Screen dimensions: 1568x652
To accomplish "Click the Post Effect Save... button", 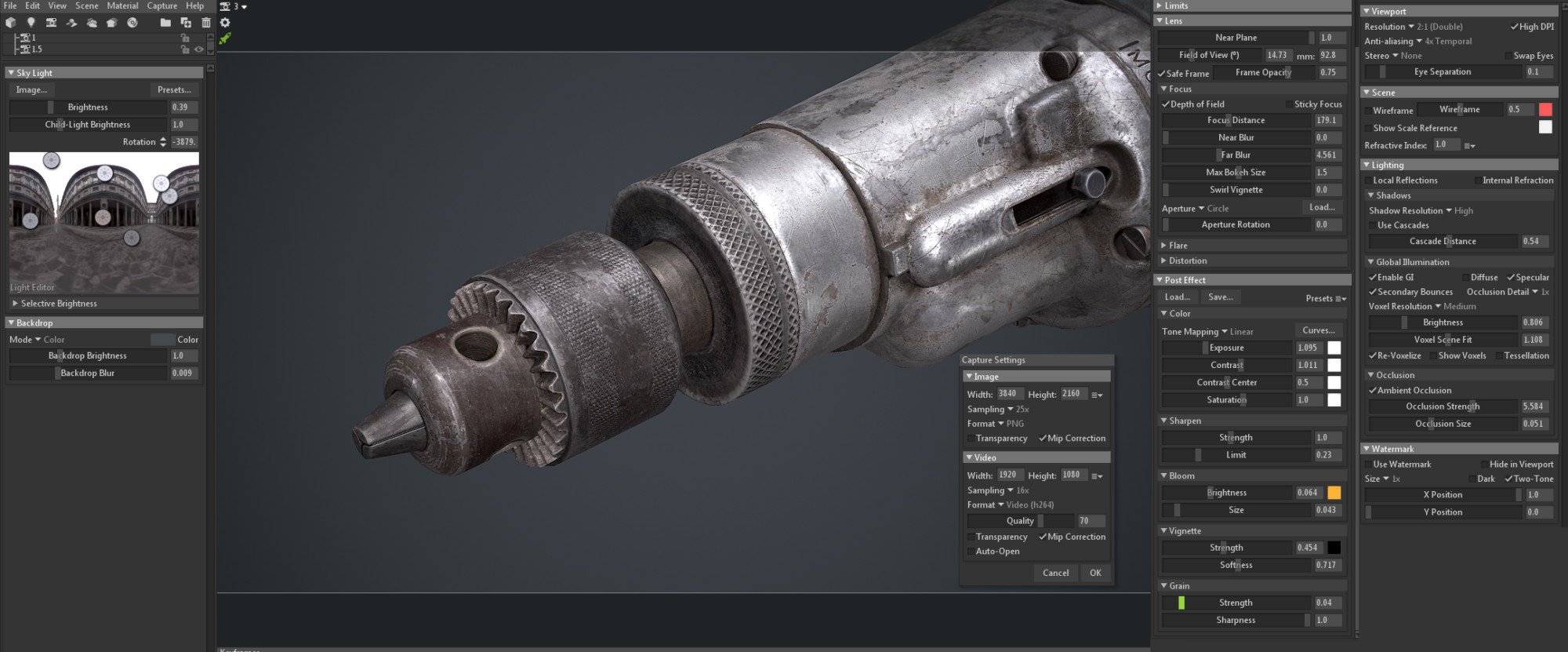I will (x=1221, y=297).
